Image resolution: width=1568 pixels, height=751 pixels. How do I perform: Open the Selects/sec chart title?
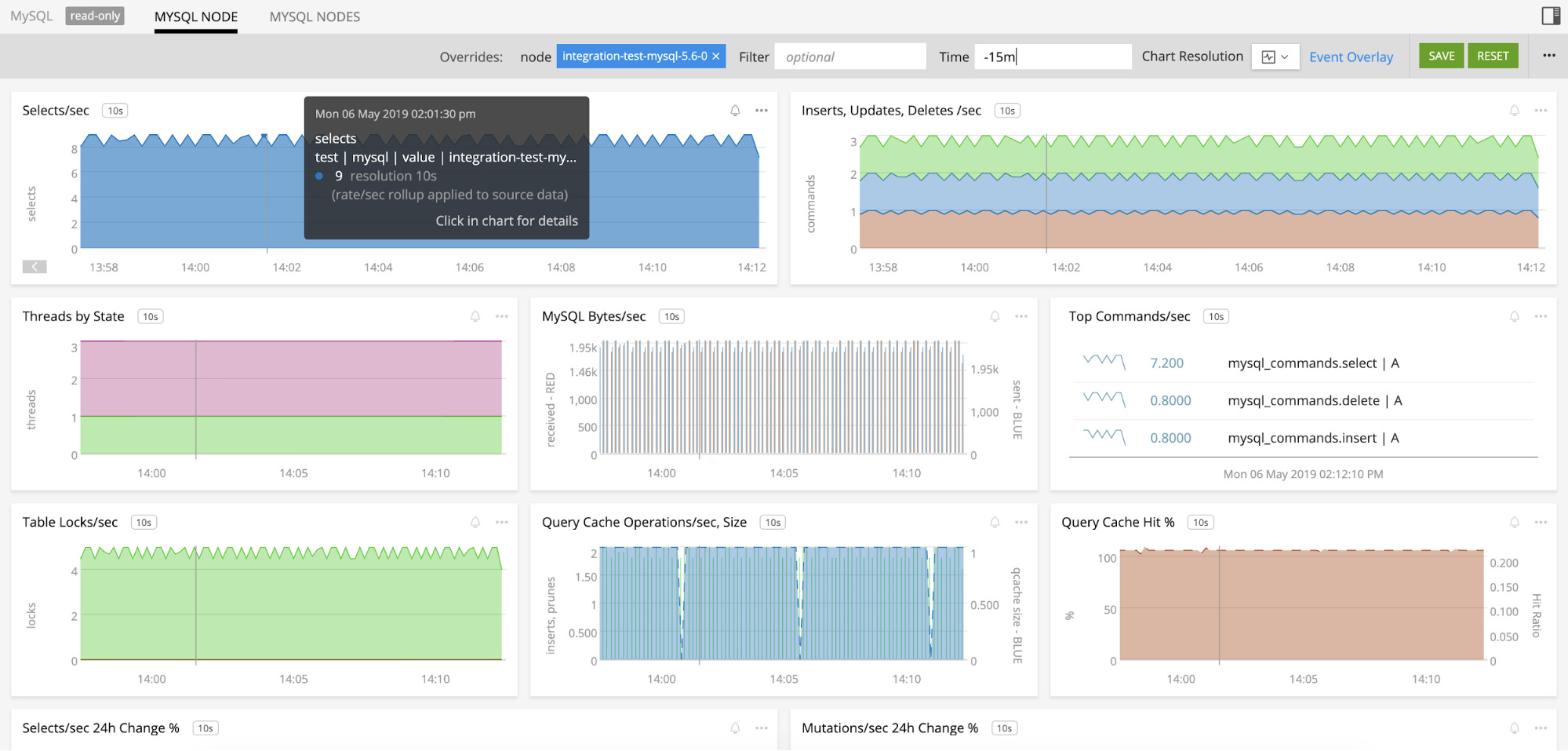[56, 111]
